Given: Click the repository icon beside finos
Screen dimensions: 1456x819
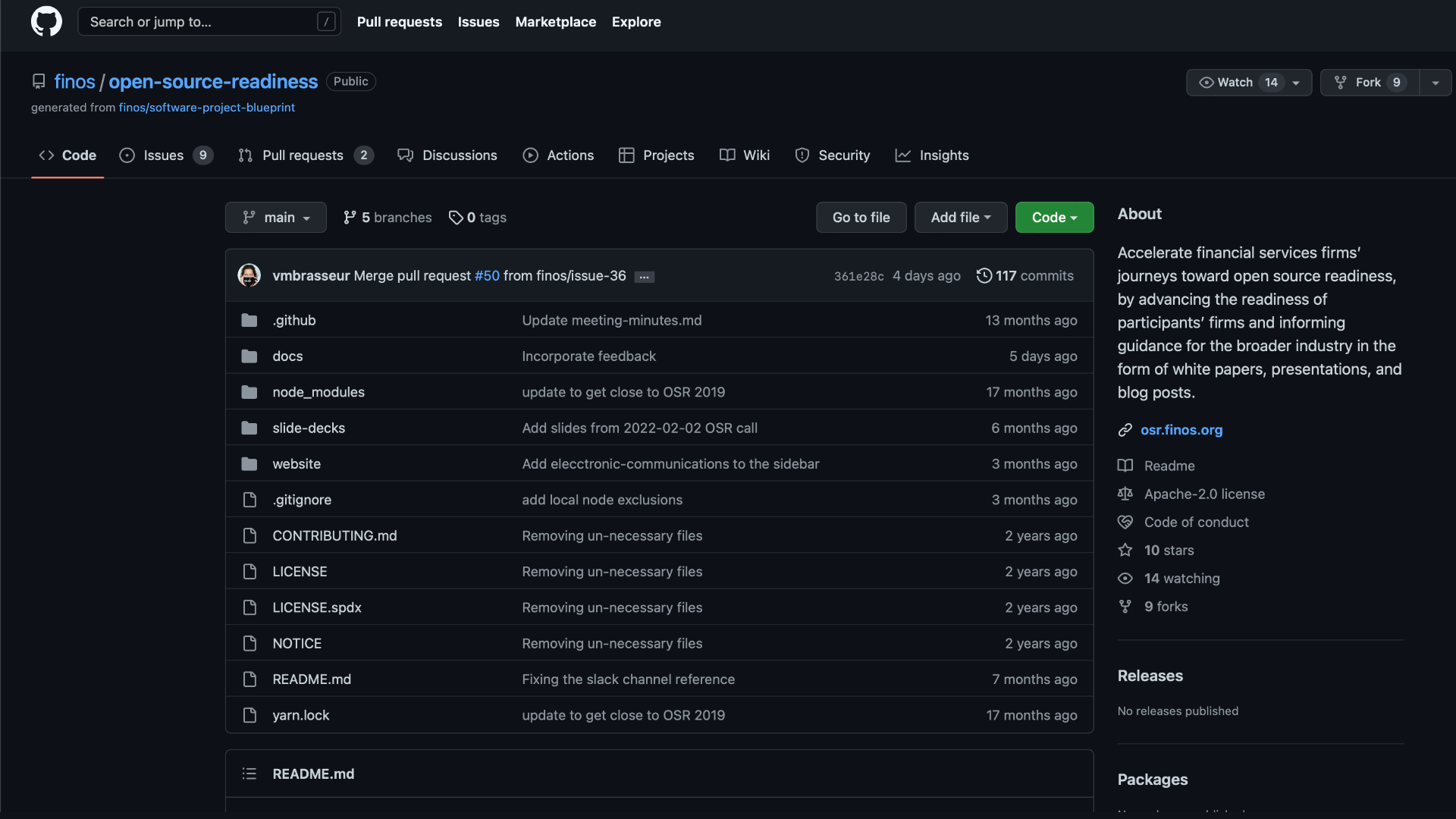Looking at the screenshot, I should (x=39, y=81).
